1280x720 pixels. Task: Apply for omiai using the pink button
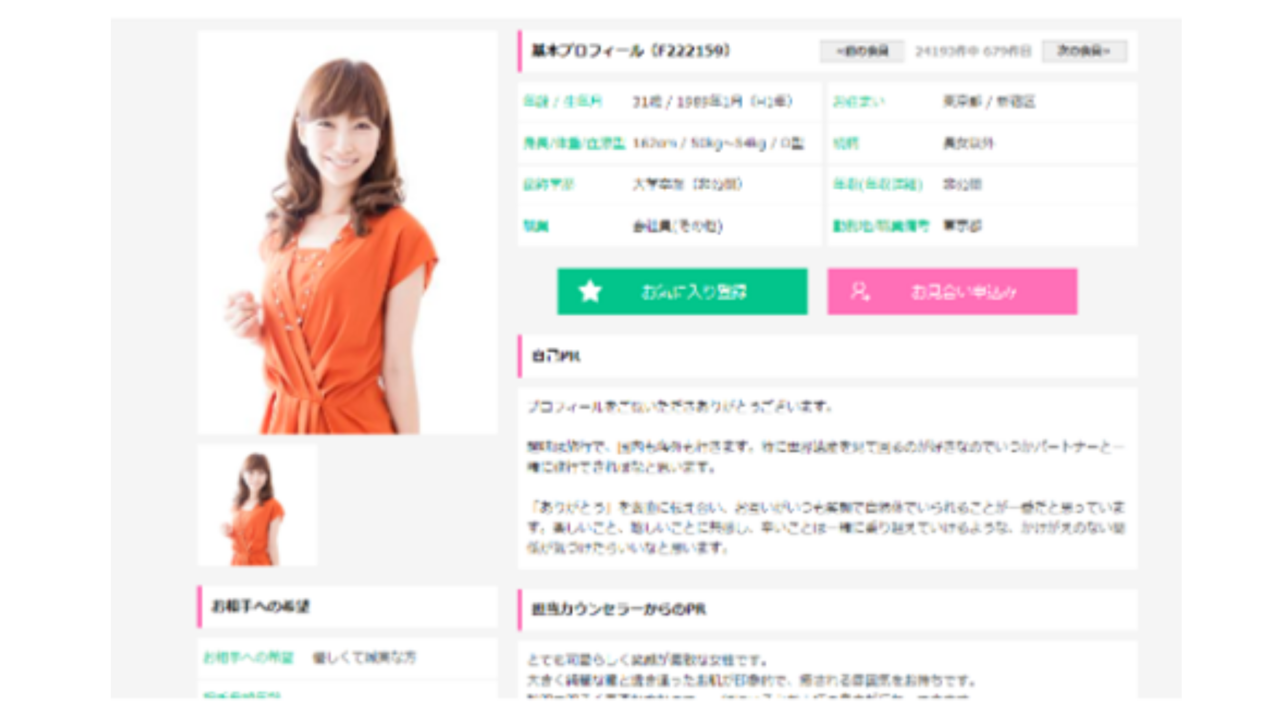952,291
